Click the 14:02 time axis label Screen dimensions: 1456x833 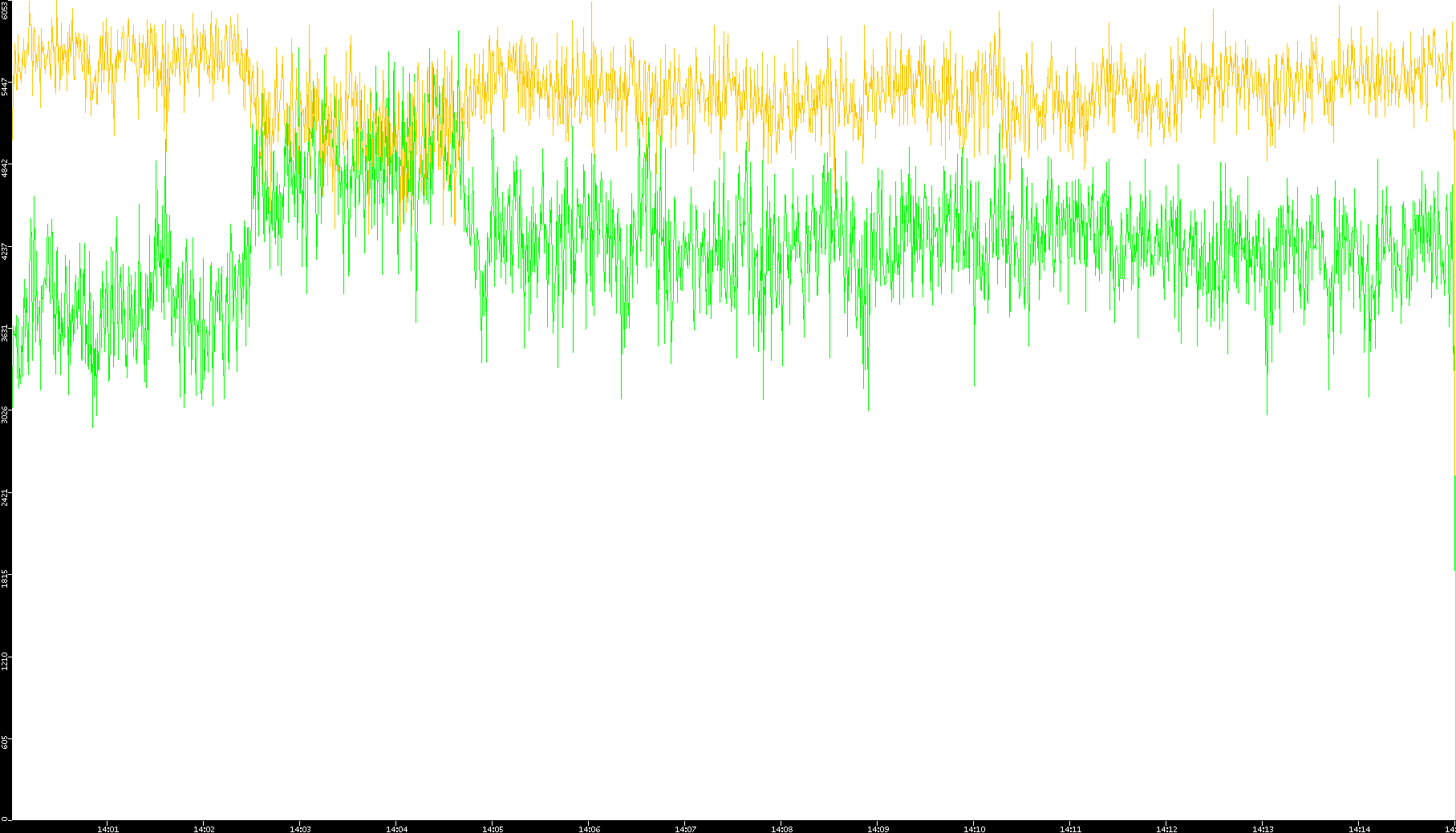coord(204,829)
